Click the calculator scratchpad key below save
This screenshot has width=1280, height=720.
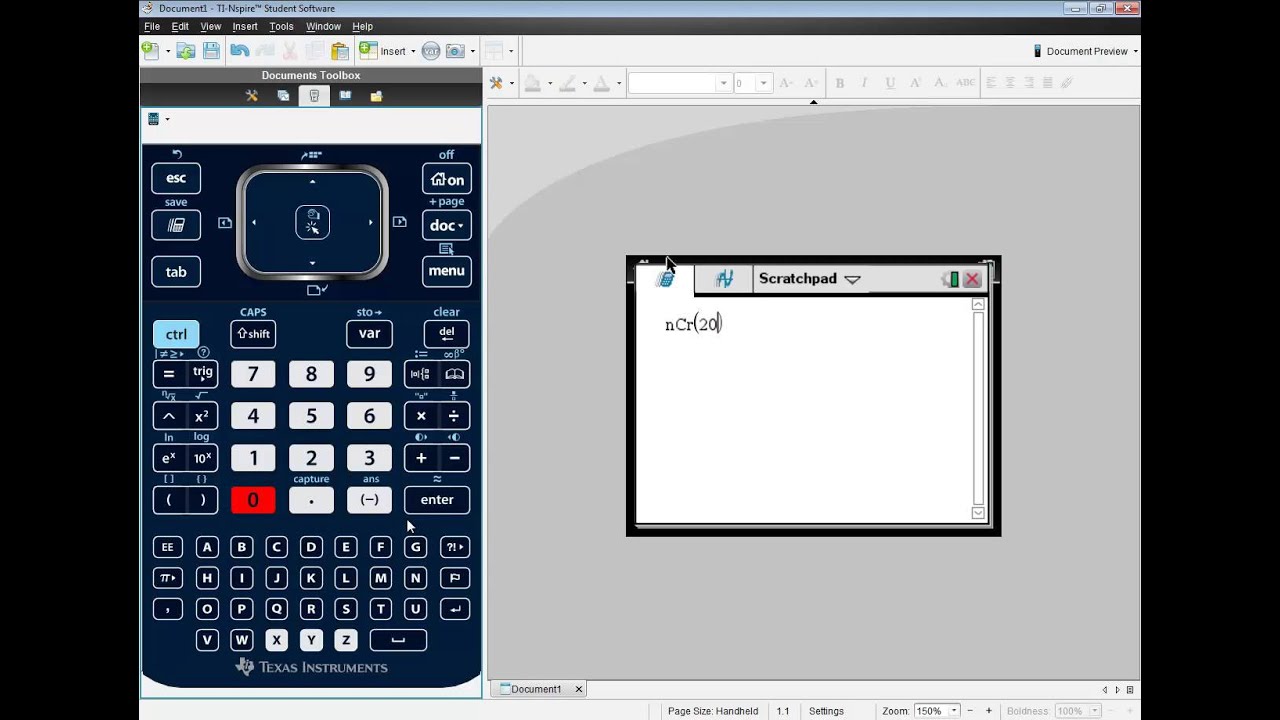(x=176, y=225)
